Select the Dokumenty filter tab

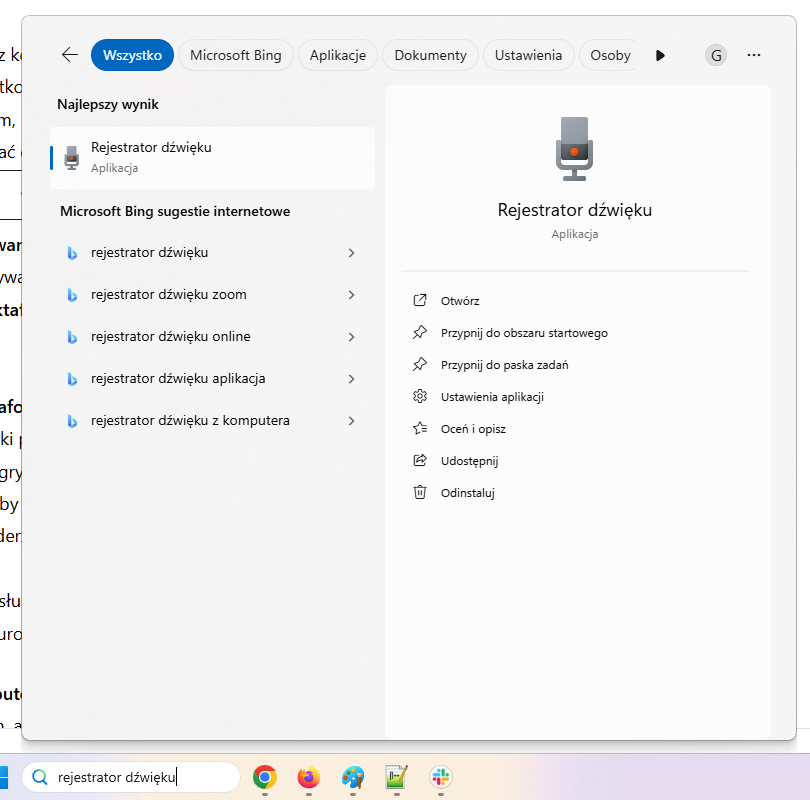click(x=430, y=55)
